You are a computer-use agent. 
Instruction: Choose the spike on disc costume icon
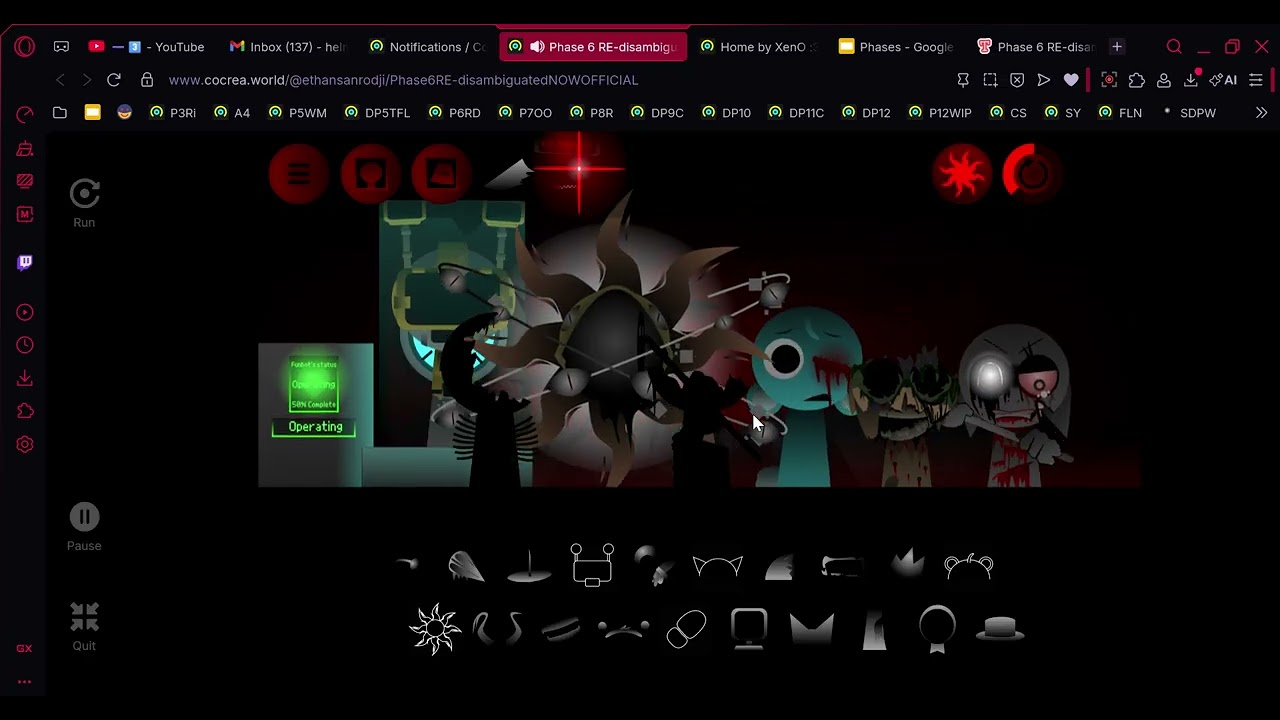tap(529, 566)
